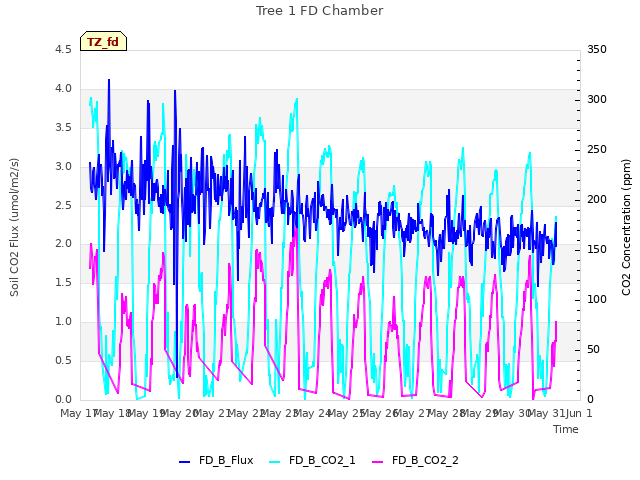Click the 250 tick on right axis
Screen dimensions: 640x480
pyautogui.click(x=597, y=149)
